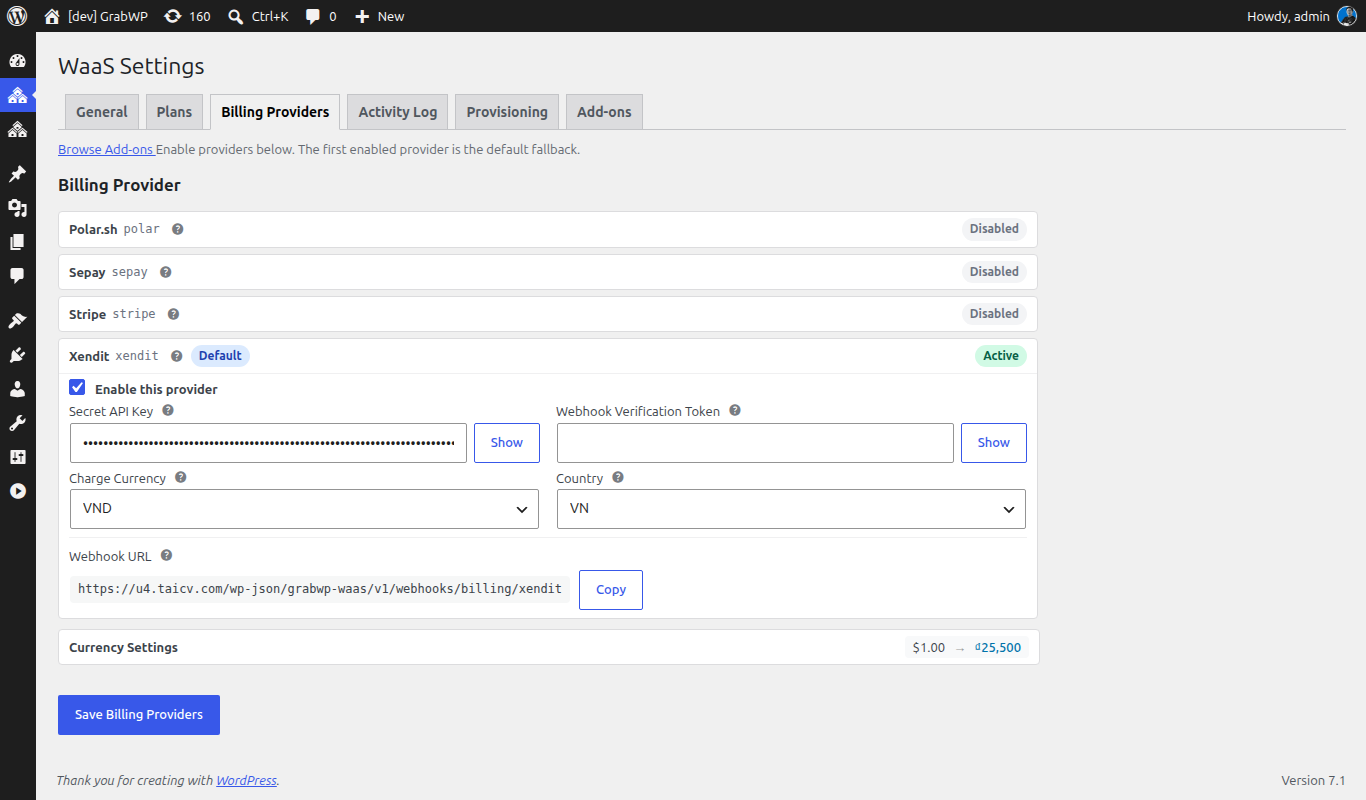
Task: Switch to the Plans tab
Action: point(174,112)
